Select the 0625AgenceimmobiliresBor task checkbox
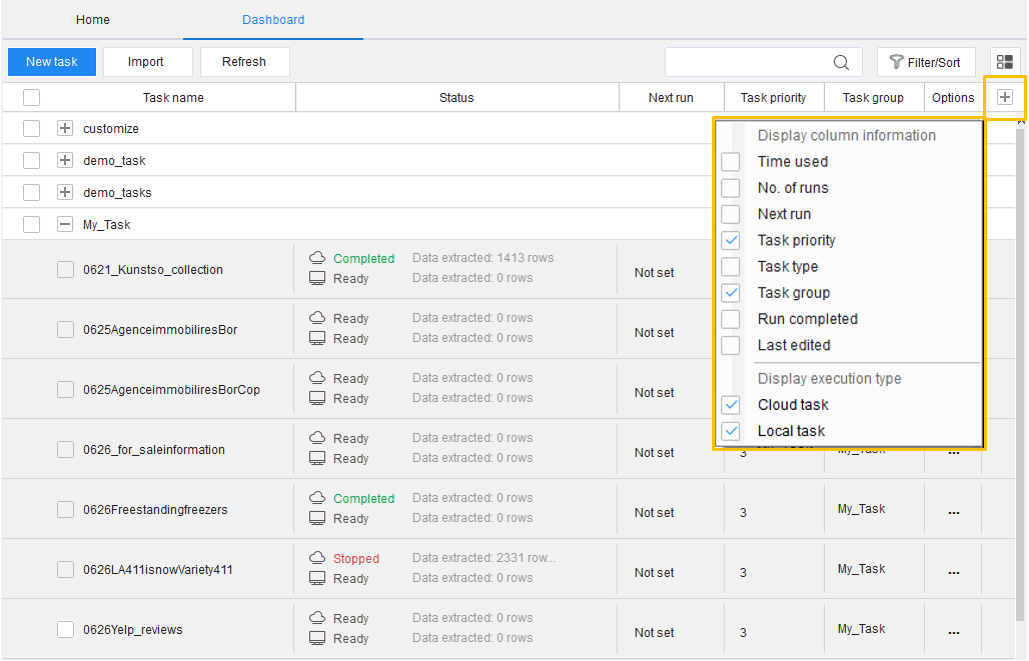1029x661 pixels. [x=65, y=330]
